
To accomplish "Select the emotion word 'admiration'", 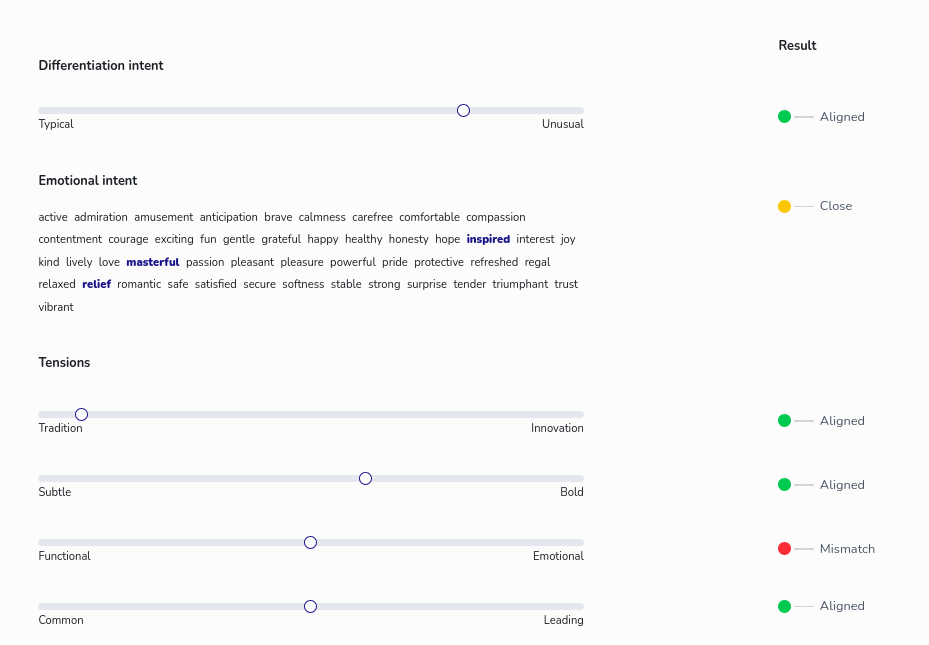I will click(x=101, y=217).
